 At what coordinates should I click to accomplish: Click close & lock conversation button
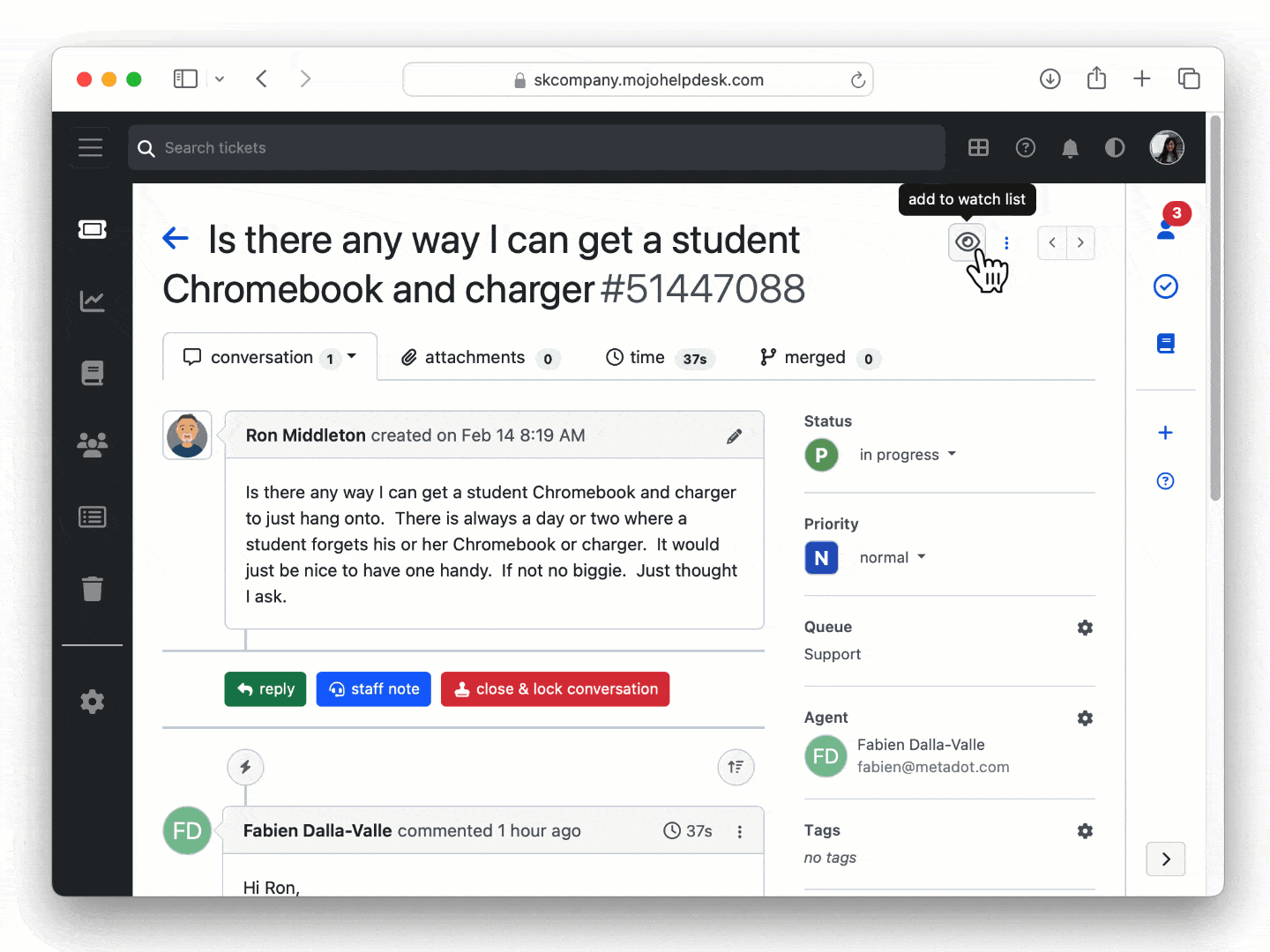tap(556, 689)
